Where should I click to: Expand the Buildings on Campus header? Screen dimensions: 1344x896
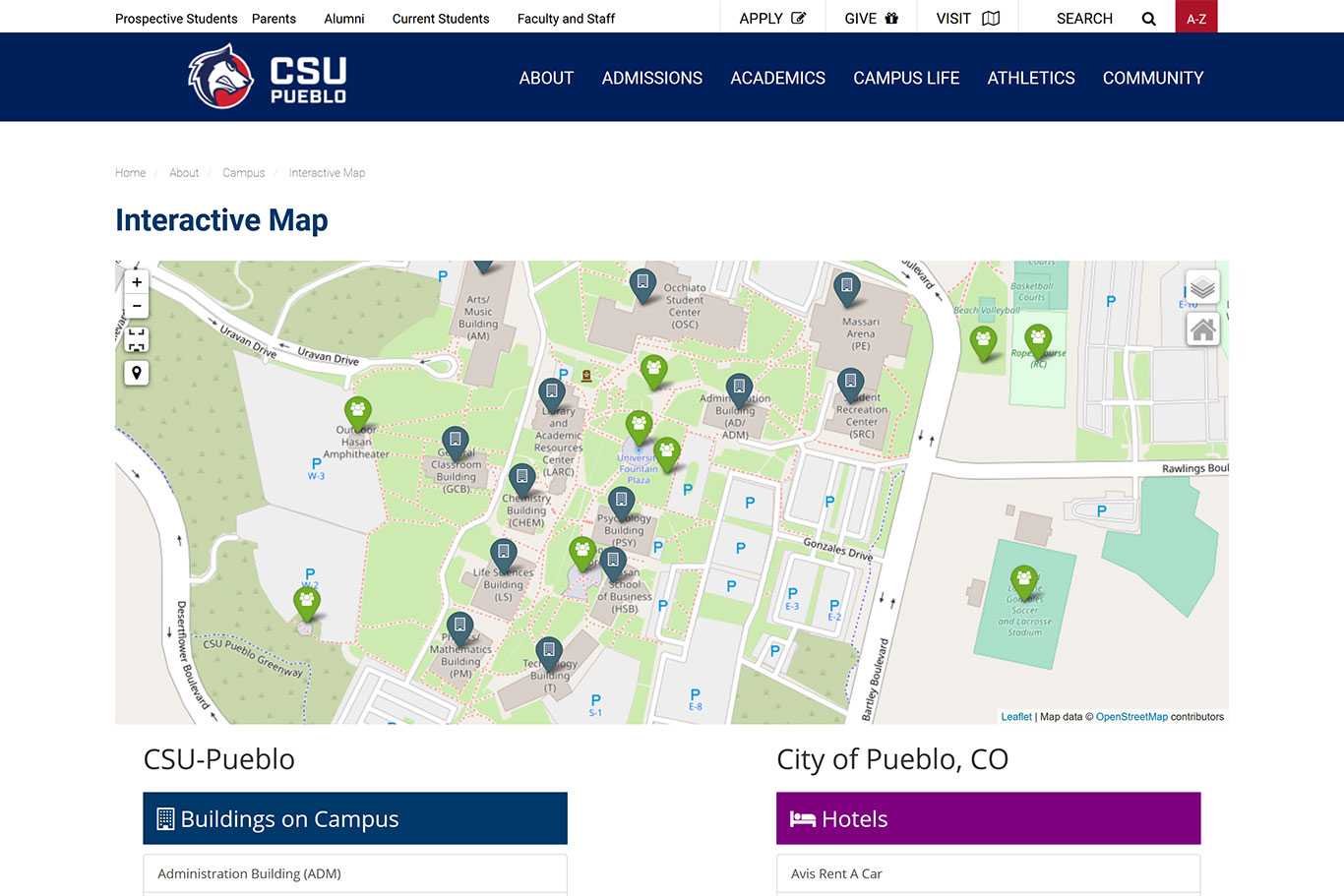tap(355, 818)
